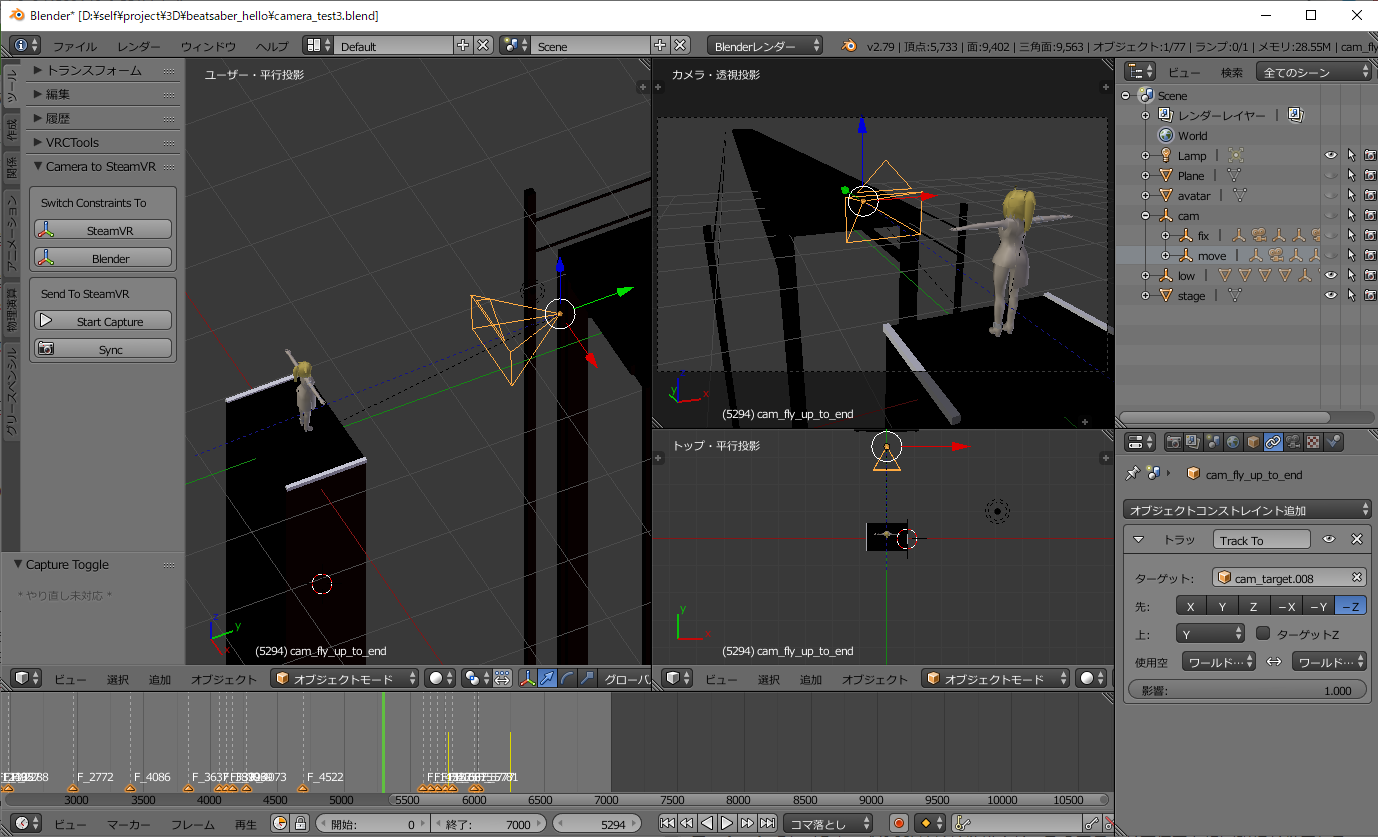Toggle visibility eye of the Lamp object
This screenshot has height=837, width=1378.
click(x=1331, y=155)
